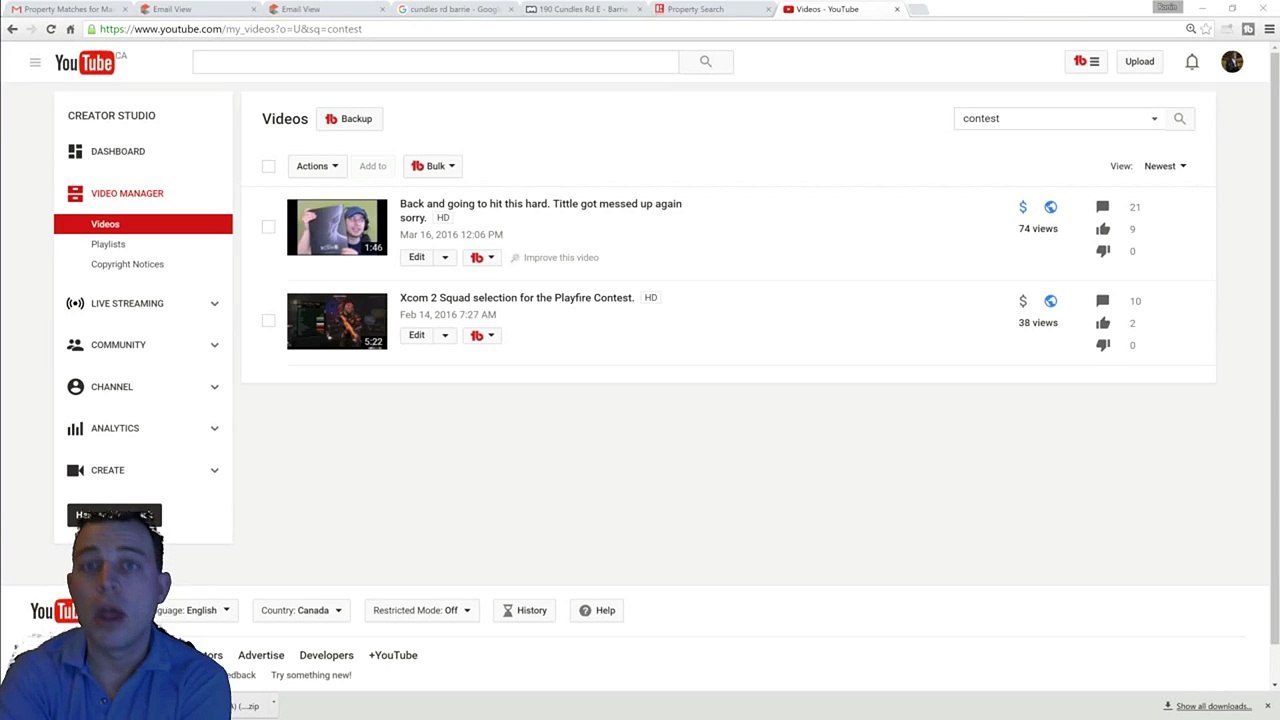The image size is (1280, 720).
Task: Go back with the browser back arrow
Action: (12, 29)
